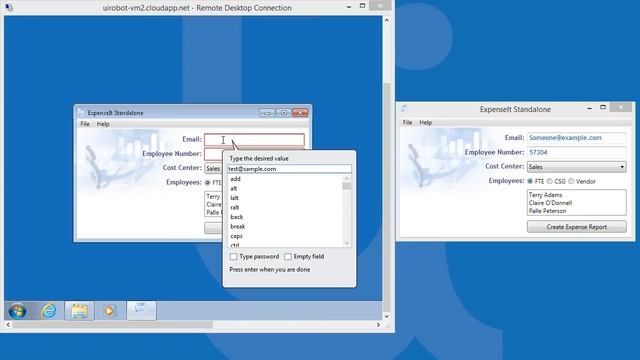
Task: Select CSG radio button in local ExpenseIt window
Action: pyautogui.click(x=550, y=181)
